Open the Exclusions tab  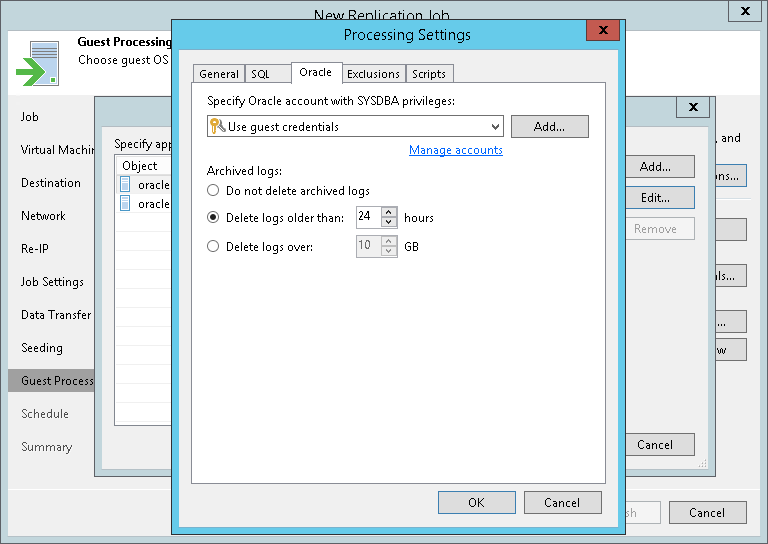coord(374,74)
